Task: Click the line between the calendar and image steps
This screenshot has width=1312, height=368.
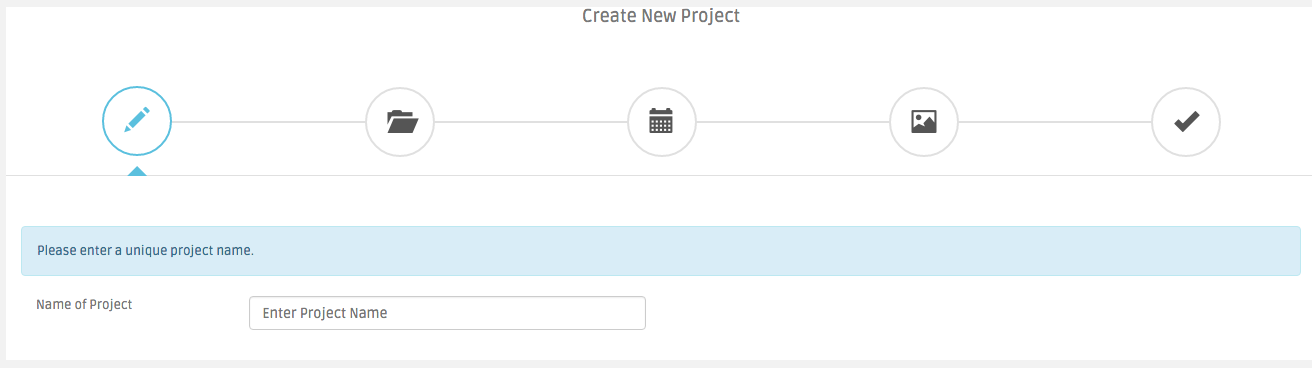Action: click(792, 122)
